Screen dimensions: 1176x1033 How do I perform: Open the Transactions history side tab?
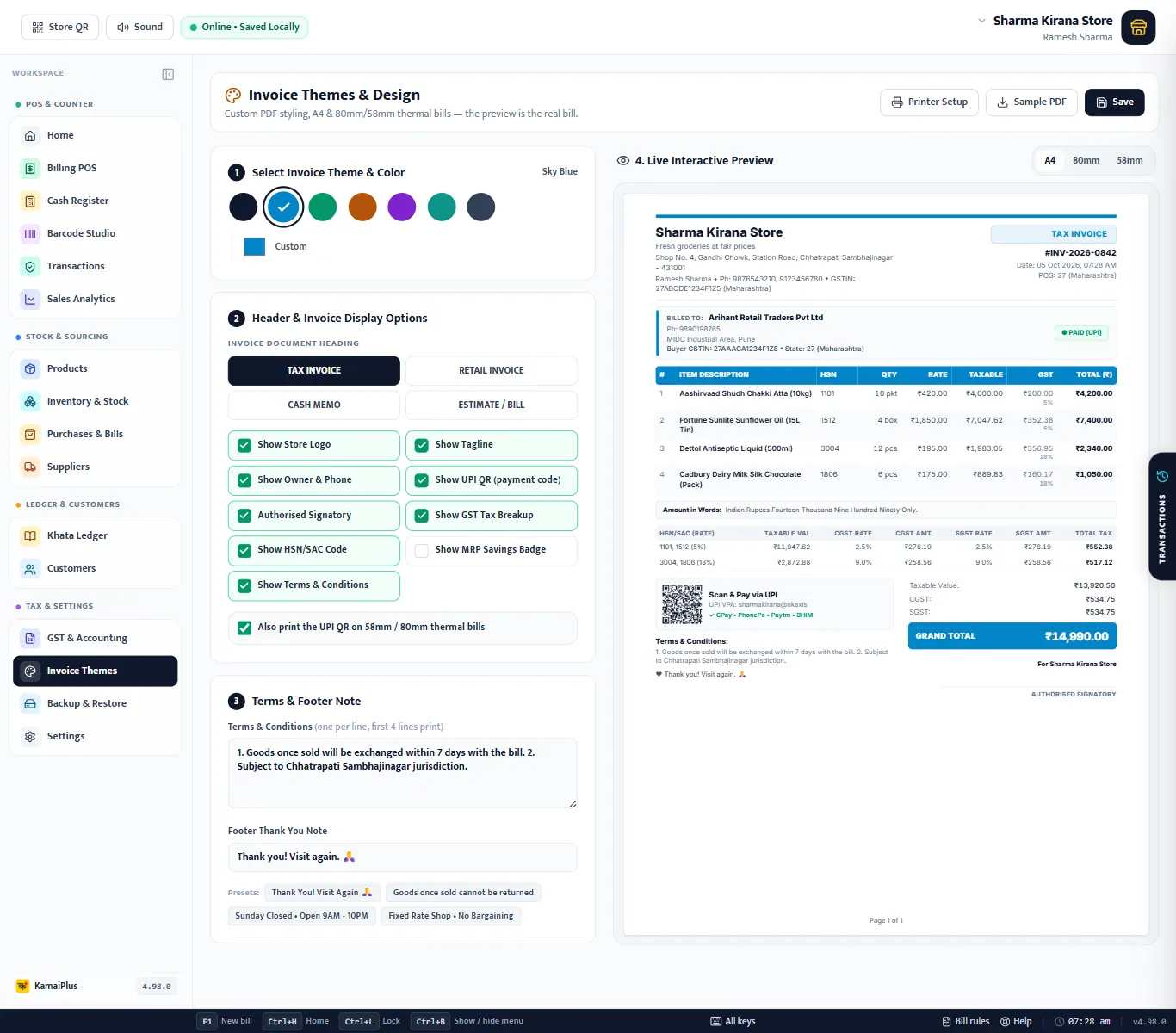click(1162, 516)
